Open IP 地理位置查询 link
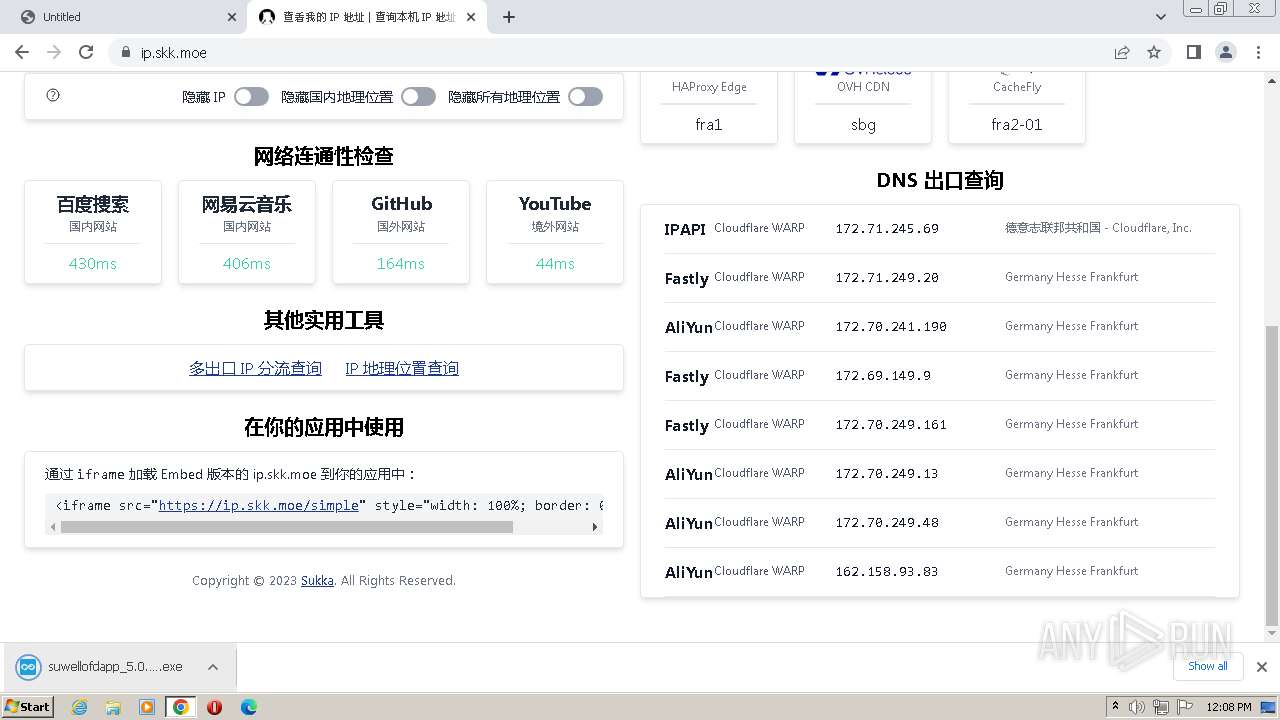The height and width of the screenshot is (720, 1280). (402, 368)
